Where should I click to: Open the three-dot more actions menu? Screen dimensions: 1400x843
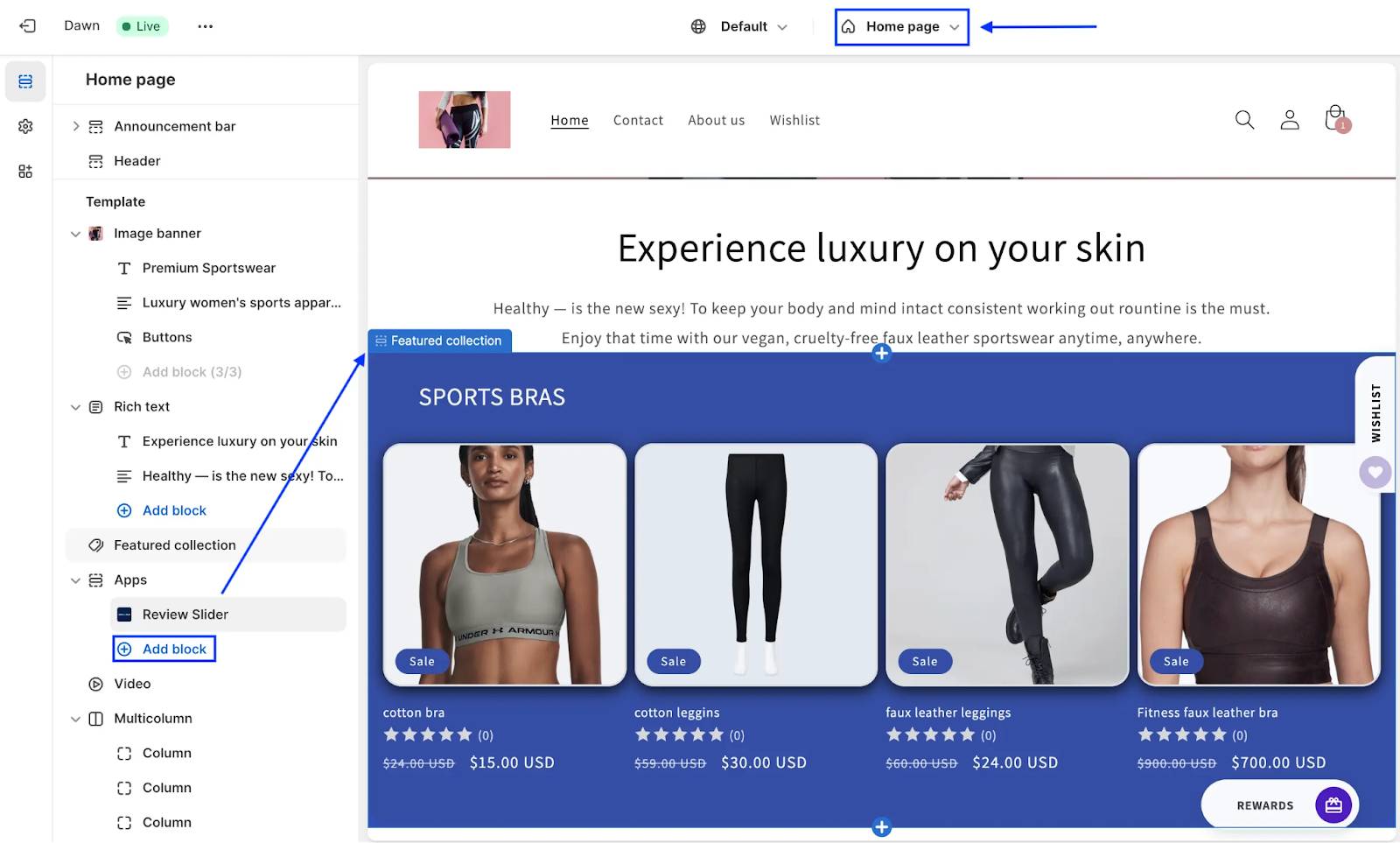click(x=206, y=26)
